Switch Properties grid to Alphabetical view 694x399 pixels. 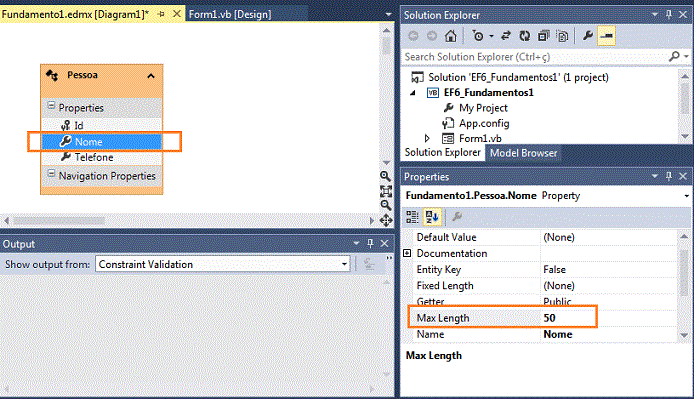432,217
